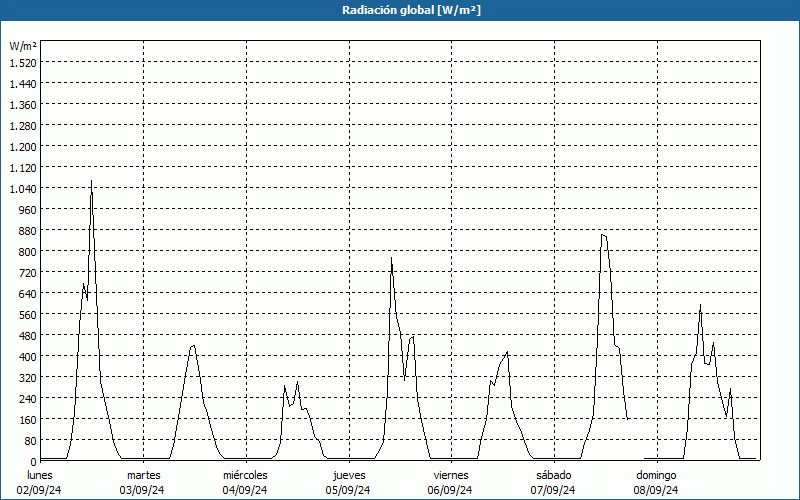Click the lunes day label
Screen dimensions: 800x500
click(x=40, y=475)
